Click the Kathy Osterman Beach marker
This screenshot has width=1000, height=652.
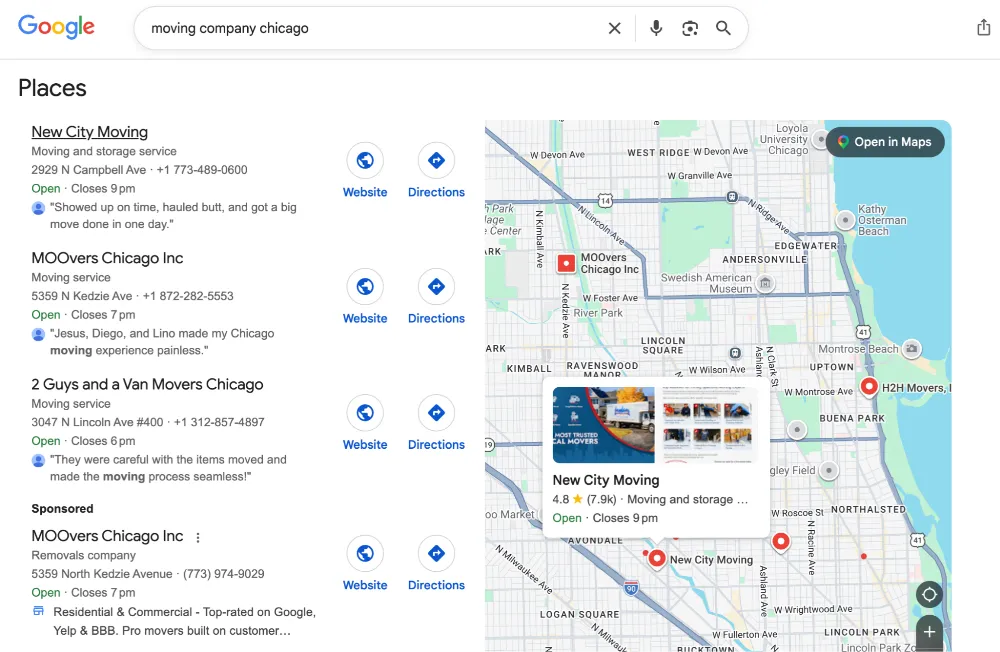(845, 220)
